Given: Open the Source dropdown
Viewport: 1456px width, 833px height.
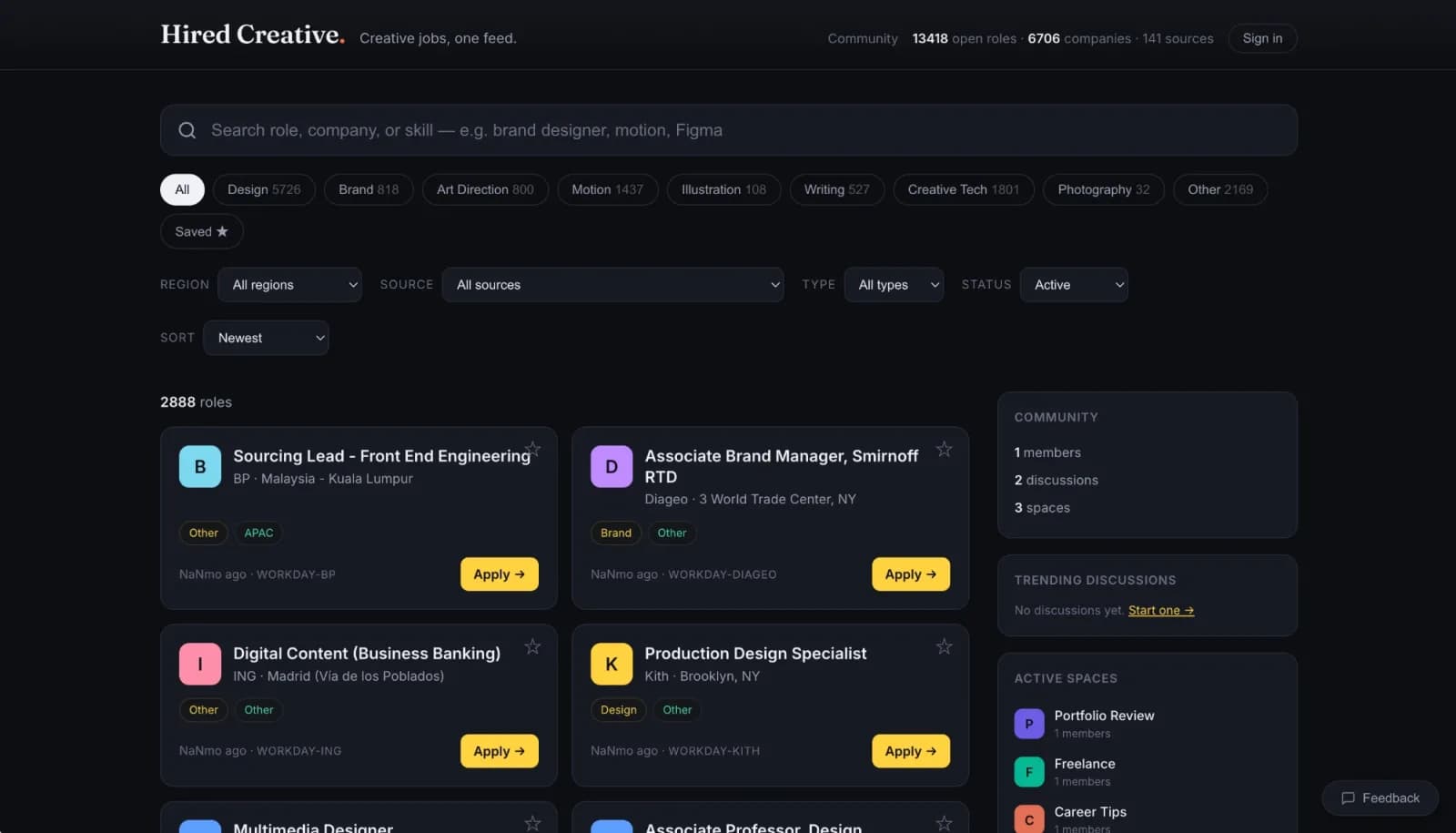Looking at the screenshot, I should tap(612, 285).
